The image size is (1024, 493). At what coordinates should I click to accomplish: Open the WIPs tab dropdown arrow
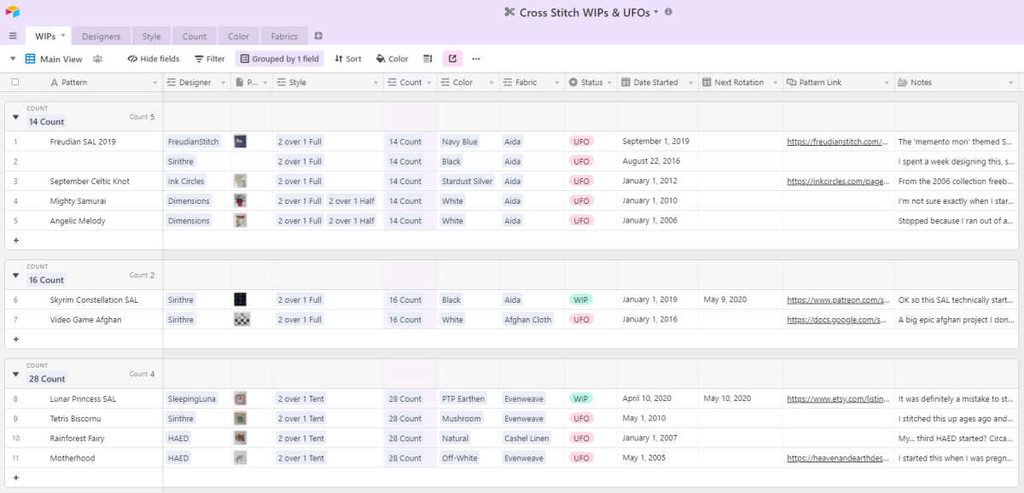pos(63,35)
